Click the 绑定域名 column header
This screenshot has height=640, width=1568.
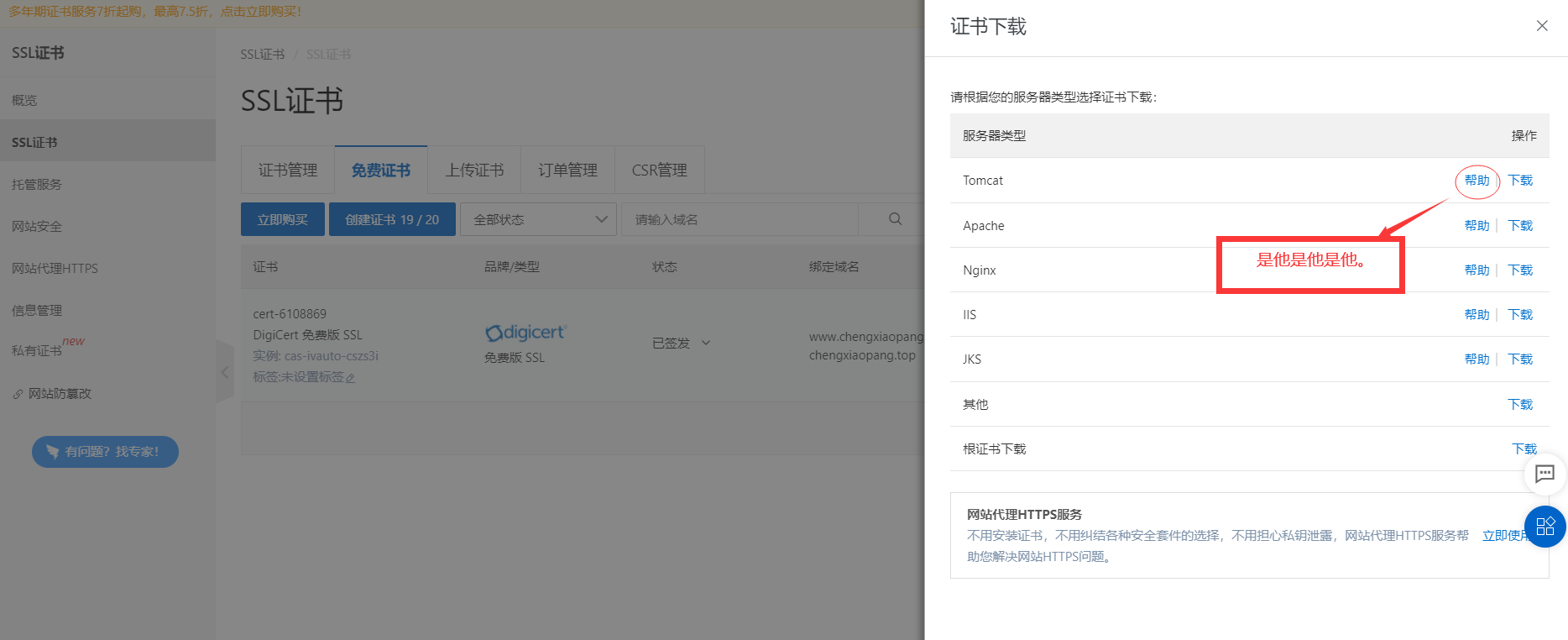834,267
